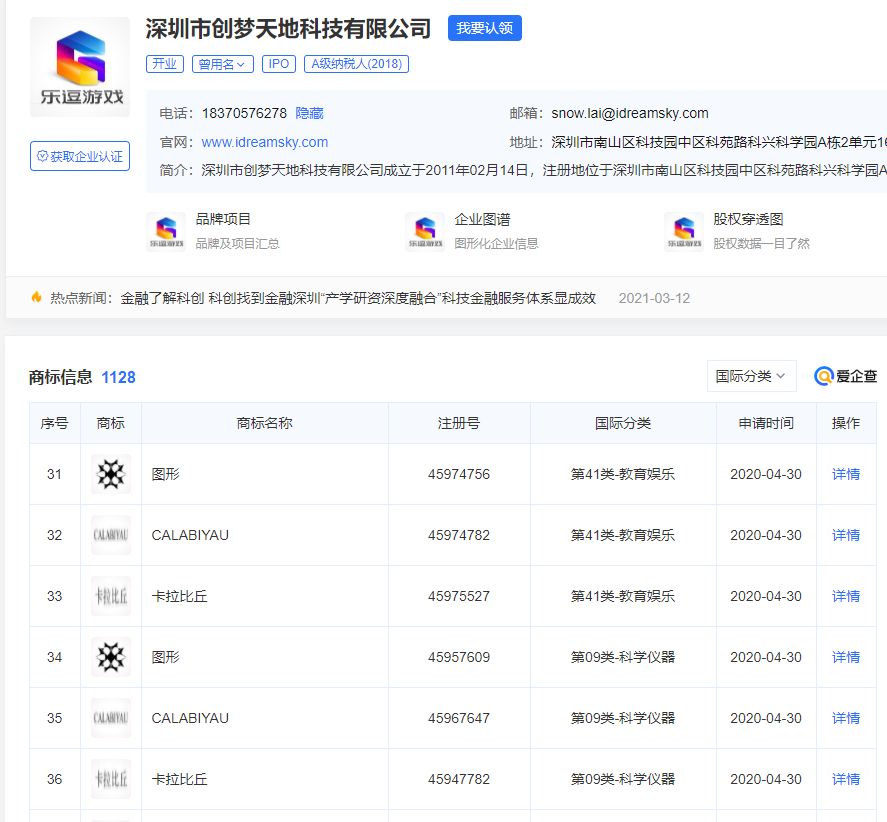
Task: Click the 商标名称 column header
Action: point(264,423)
